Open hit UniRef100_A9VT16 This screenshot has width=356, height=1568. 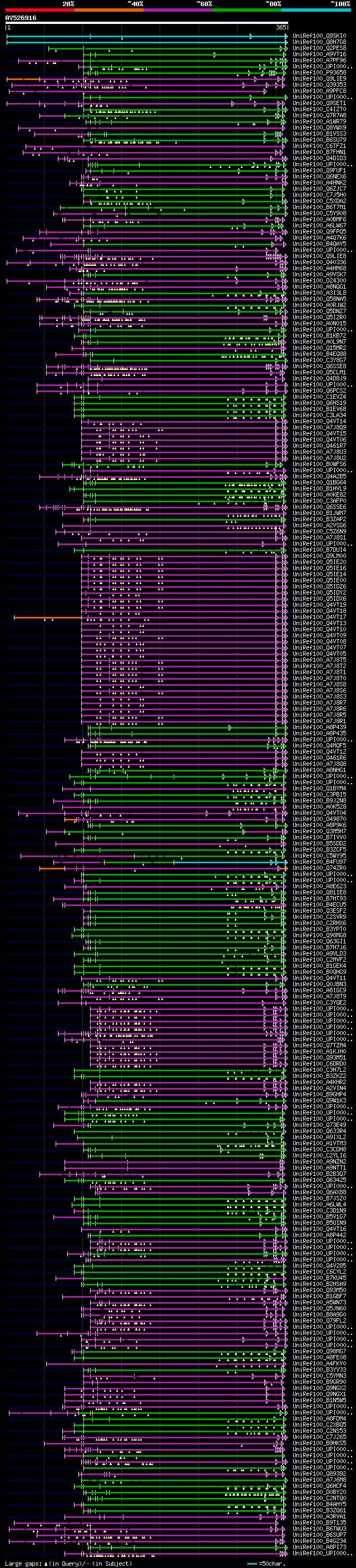click(319, 54)
